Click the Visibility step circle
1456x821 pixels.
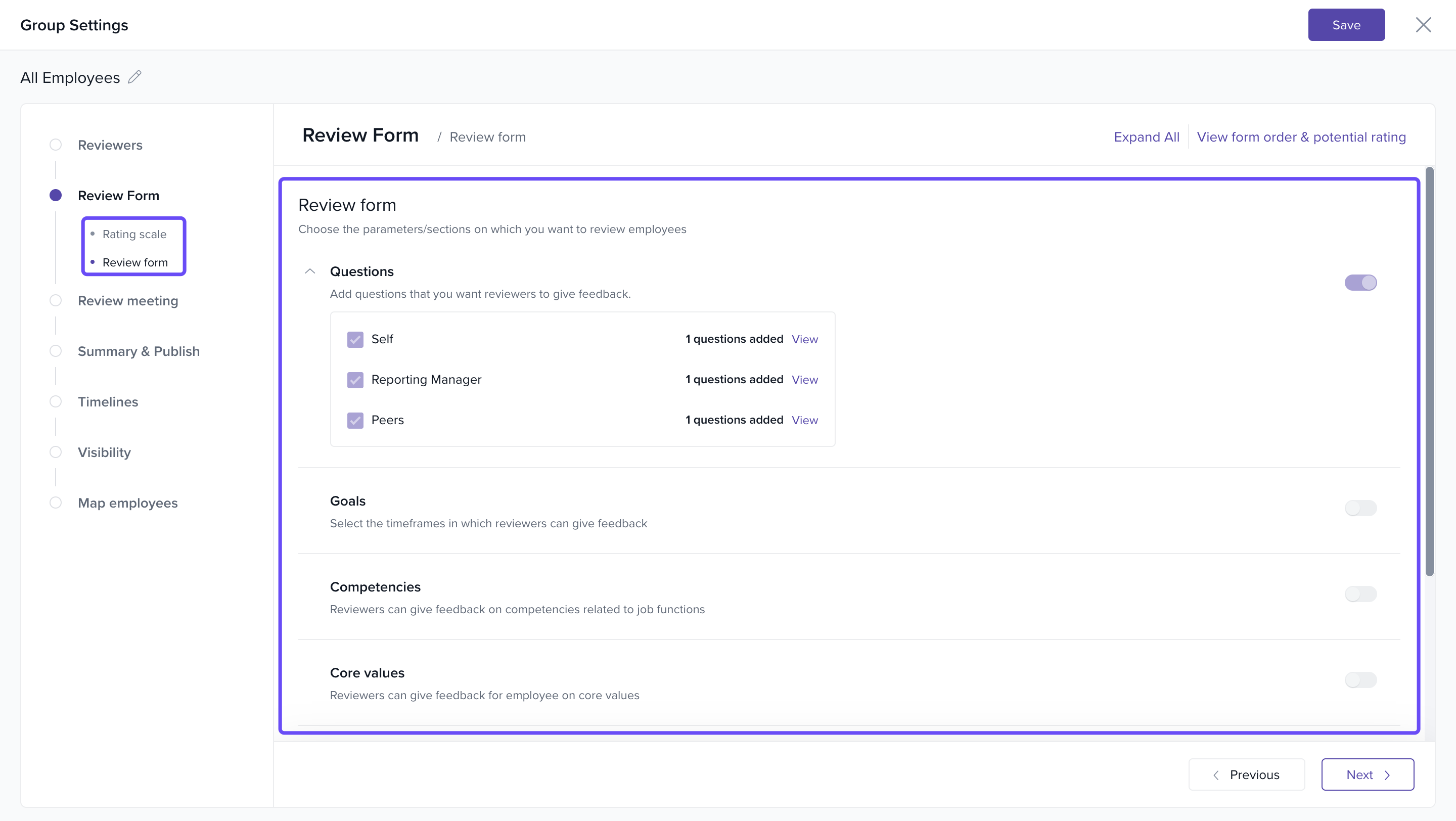(56, 452)
